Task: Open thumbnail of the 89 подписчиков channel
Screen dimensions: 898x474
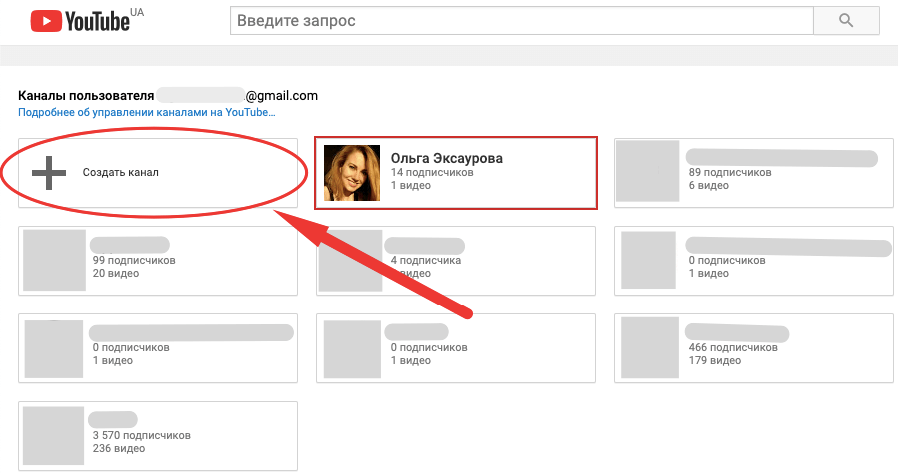Action: (x=650, y=171)
